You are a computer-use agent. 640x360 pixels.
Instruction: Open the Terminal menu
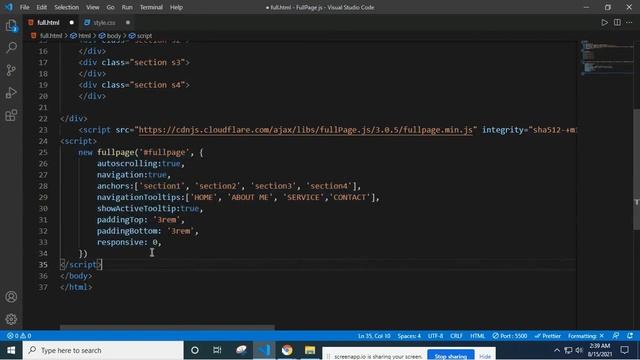pyautogui.click(x=151, y=7)
